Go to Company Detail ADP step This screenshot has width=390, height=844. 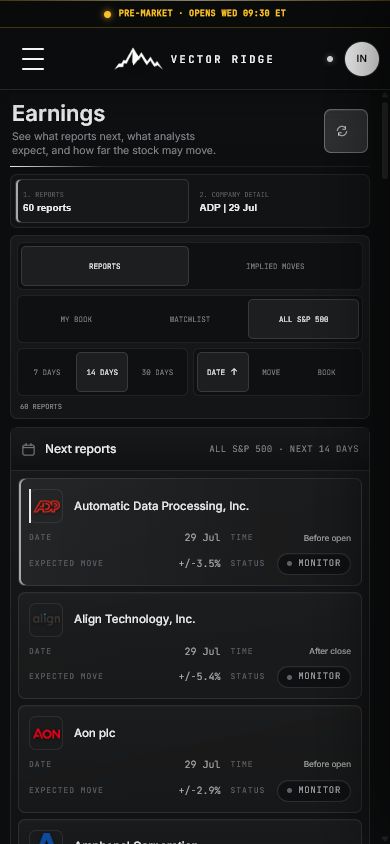click(278, 201)
